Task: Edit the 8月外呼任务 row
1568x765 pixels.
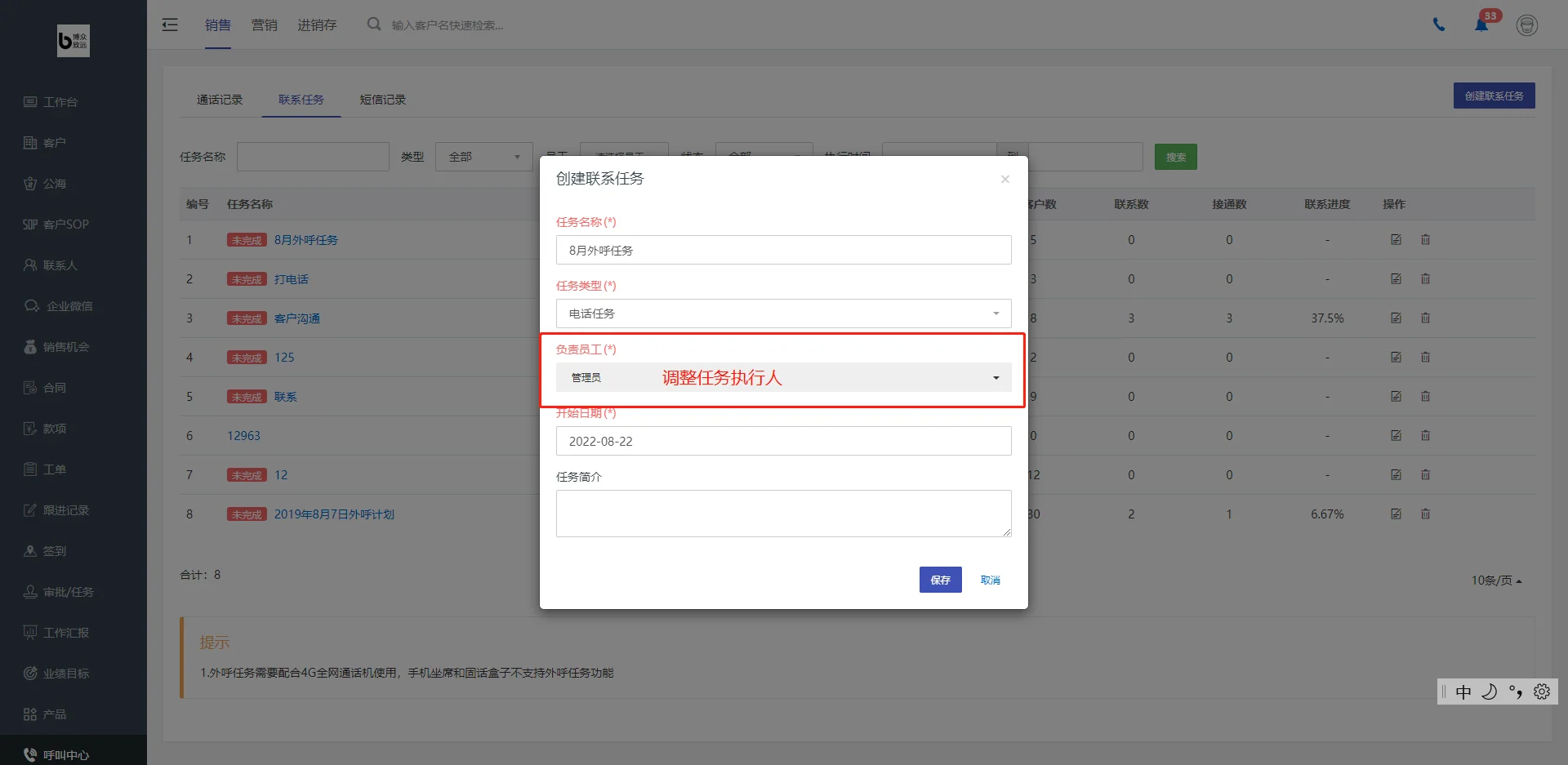Action: pyautogui.click(x=1396, y=239)
